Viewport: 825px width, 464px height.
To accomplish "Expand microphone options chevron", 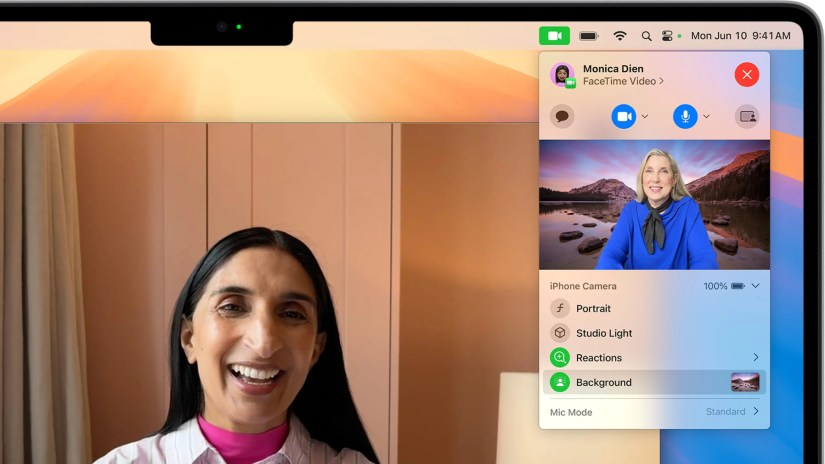I will (x=706, y=116).
